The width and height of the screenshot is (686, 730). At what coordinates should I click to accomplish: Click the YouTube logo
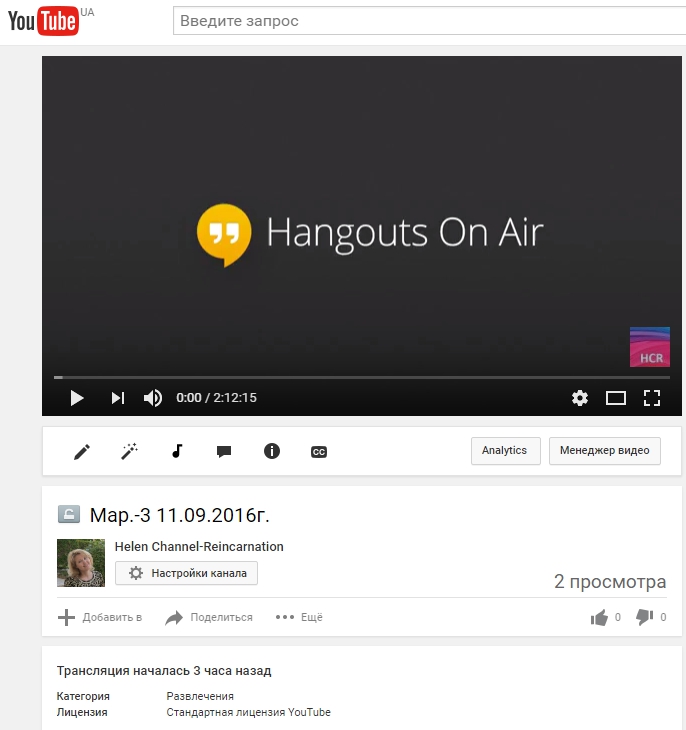click(x=43, y=22)
